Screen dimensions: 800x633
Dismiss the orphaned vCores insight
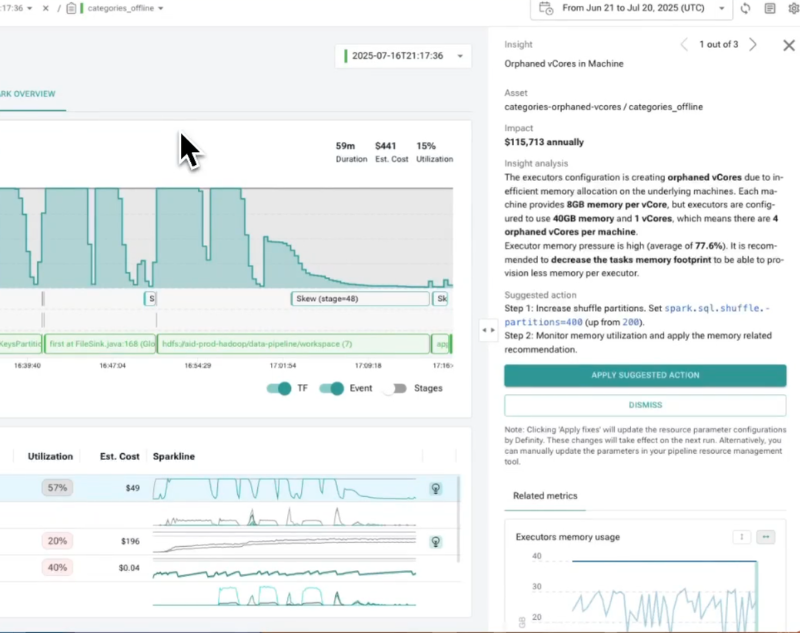point(645,405)
